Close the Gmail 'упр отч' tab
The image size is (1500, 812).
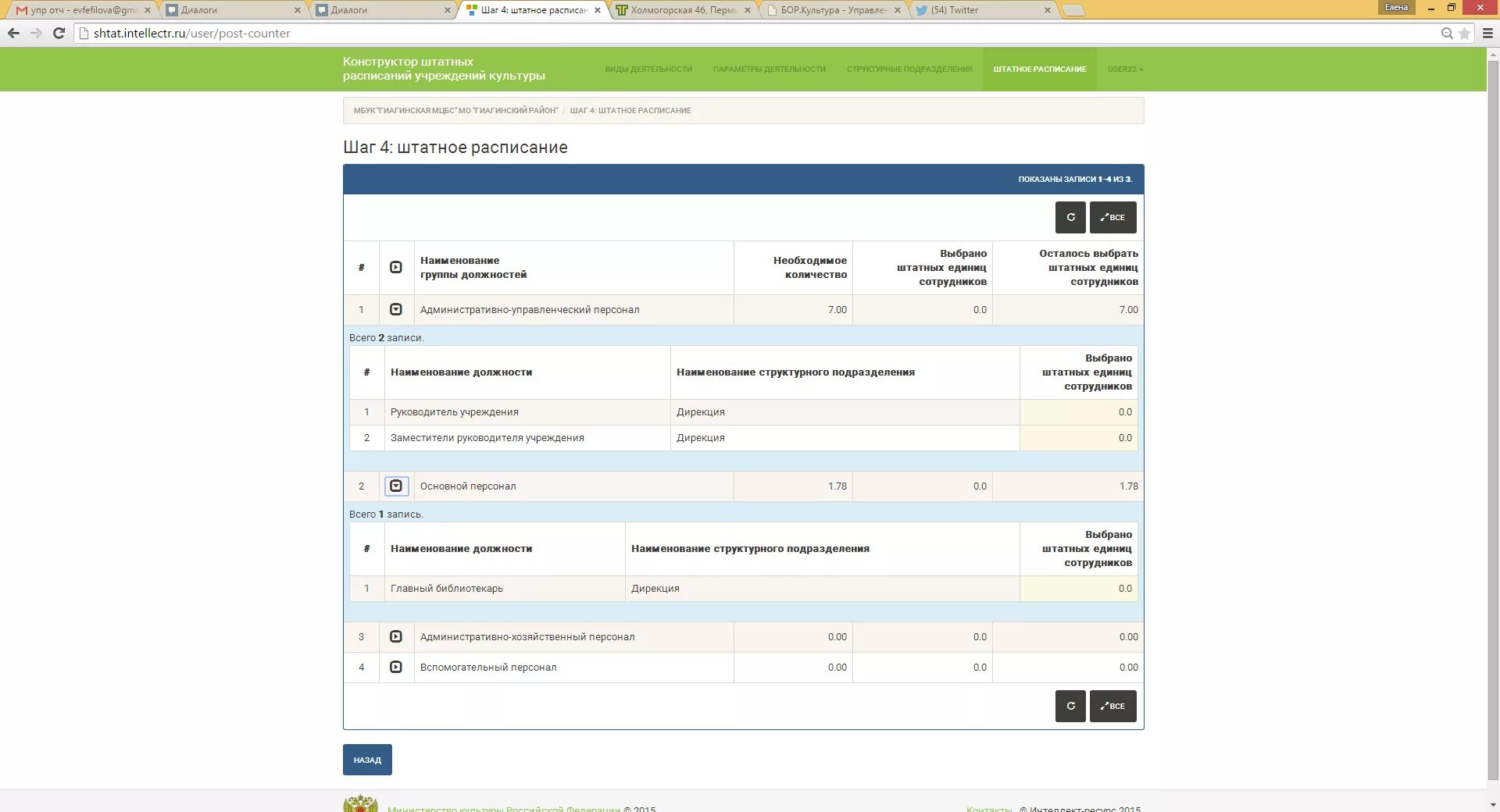[x=147, y=10]
